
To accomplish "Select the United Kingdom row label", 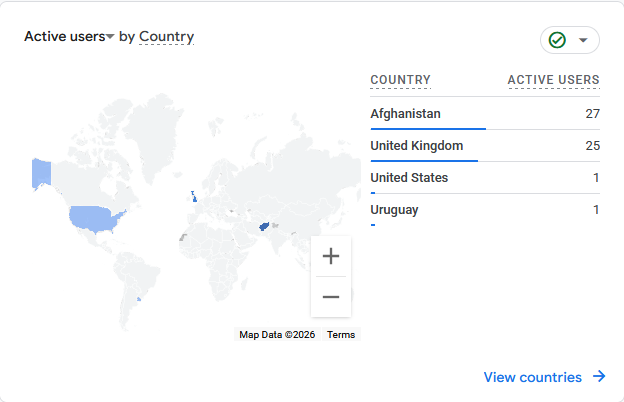I will pos(417,146).
